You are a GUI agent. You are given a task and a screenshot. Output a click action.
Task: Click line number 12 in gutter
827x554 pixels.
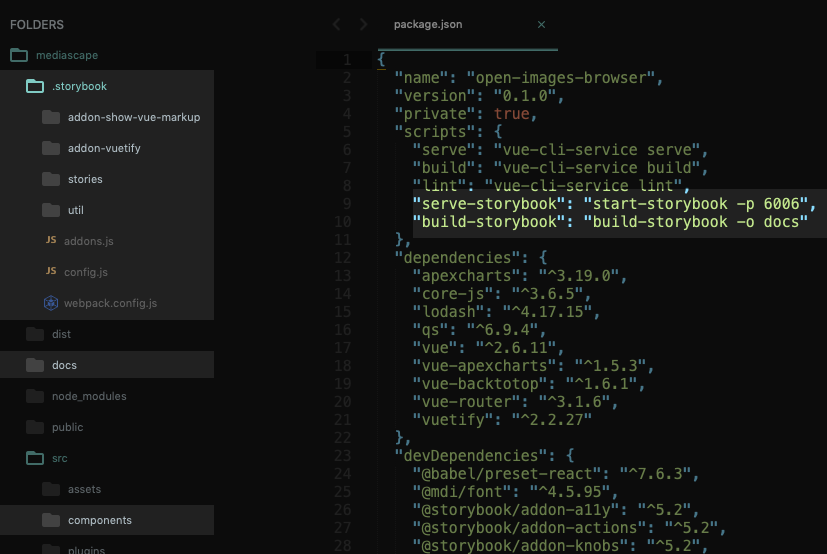tap(342, 257)
